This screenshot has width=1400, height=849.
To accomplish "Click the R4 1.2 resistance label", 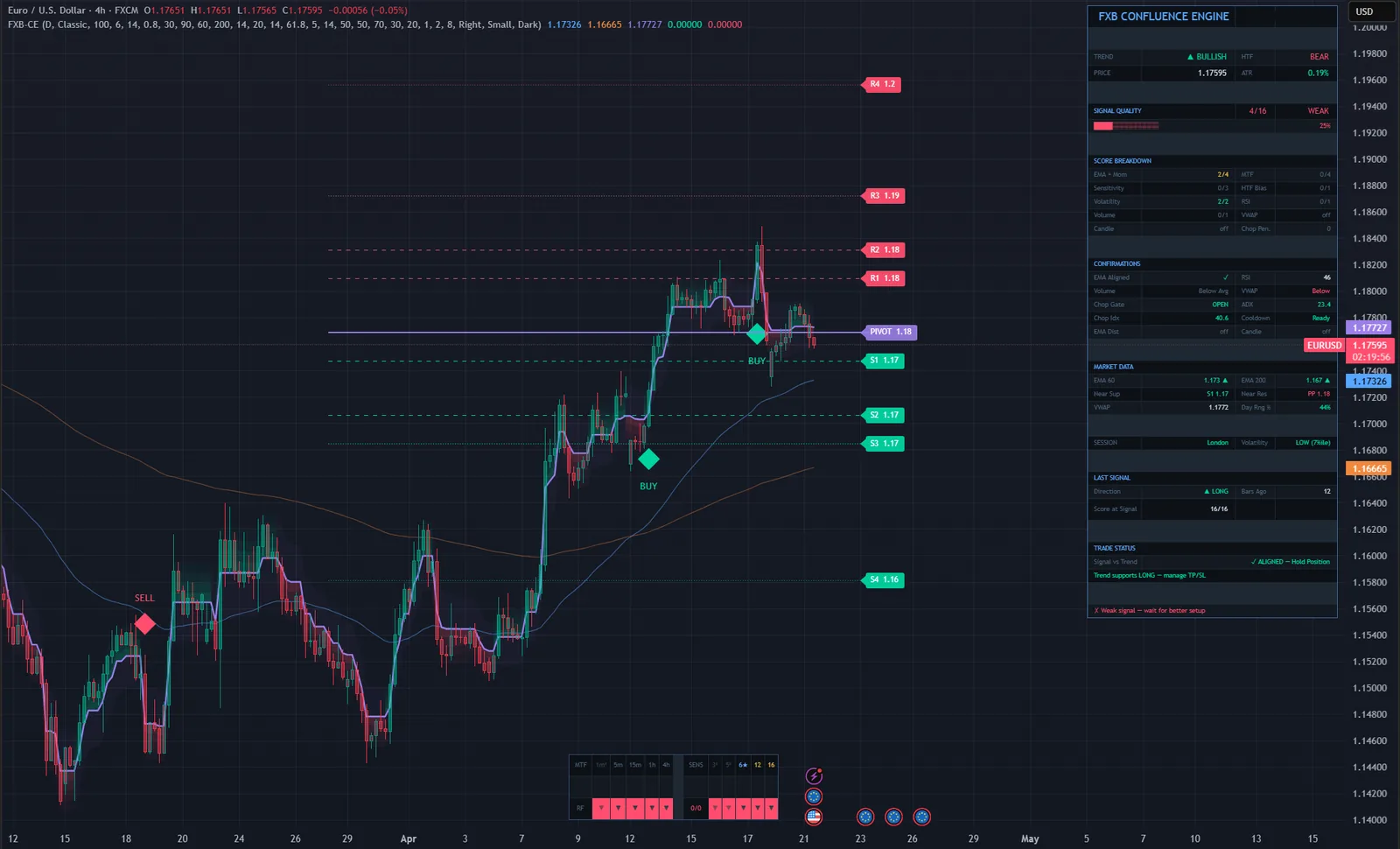I will click(882, 84).
